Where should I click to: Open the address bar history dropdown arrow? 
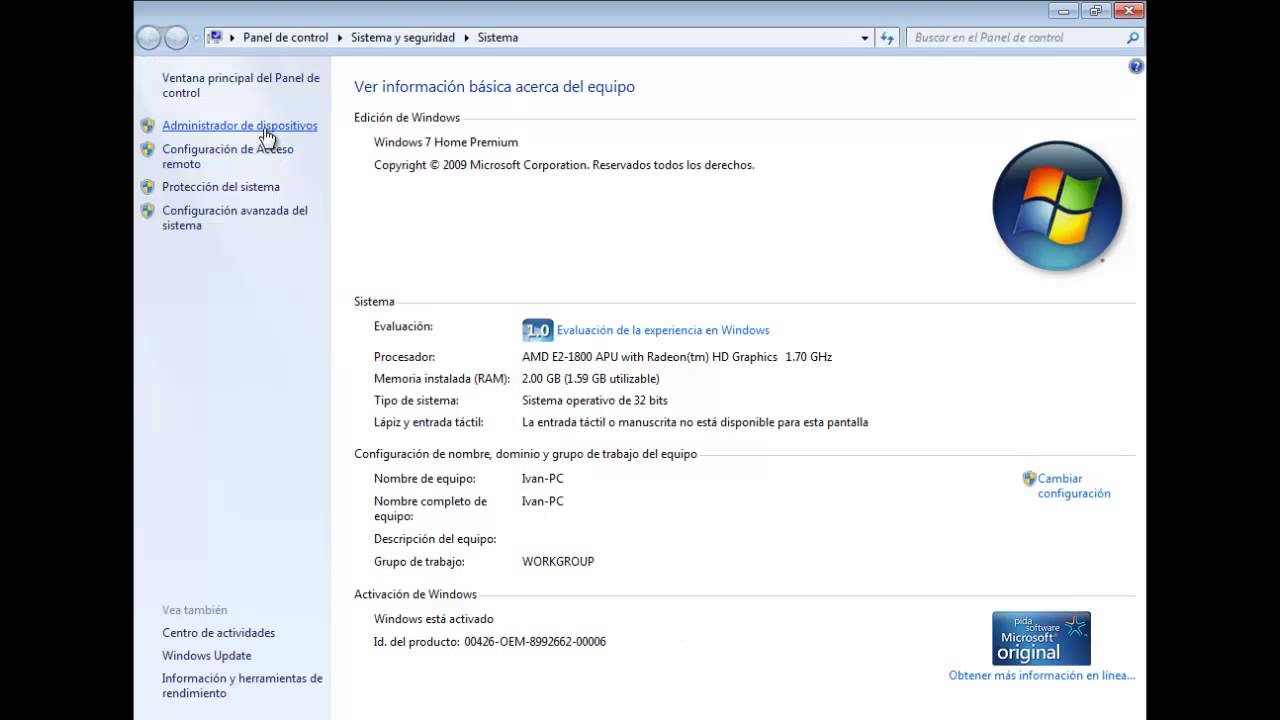(x=865, y=38)
